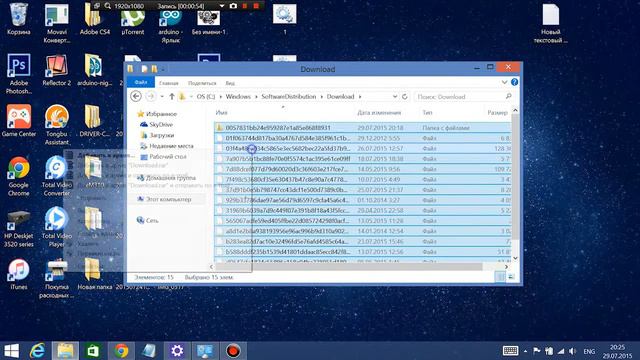
Task: Open Explorer help with the question mark
Action: coord(515,82)
